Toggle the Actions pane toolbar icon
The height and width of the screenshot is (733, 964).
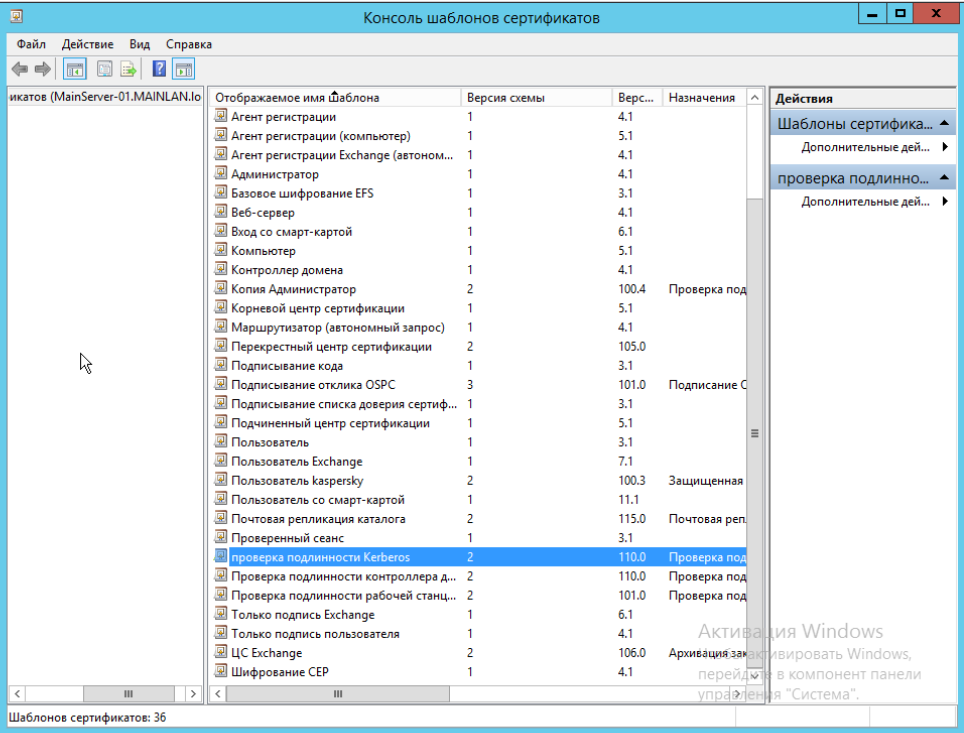coord(183,69)
